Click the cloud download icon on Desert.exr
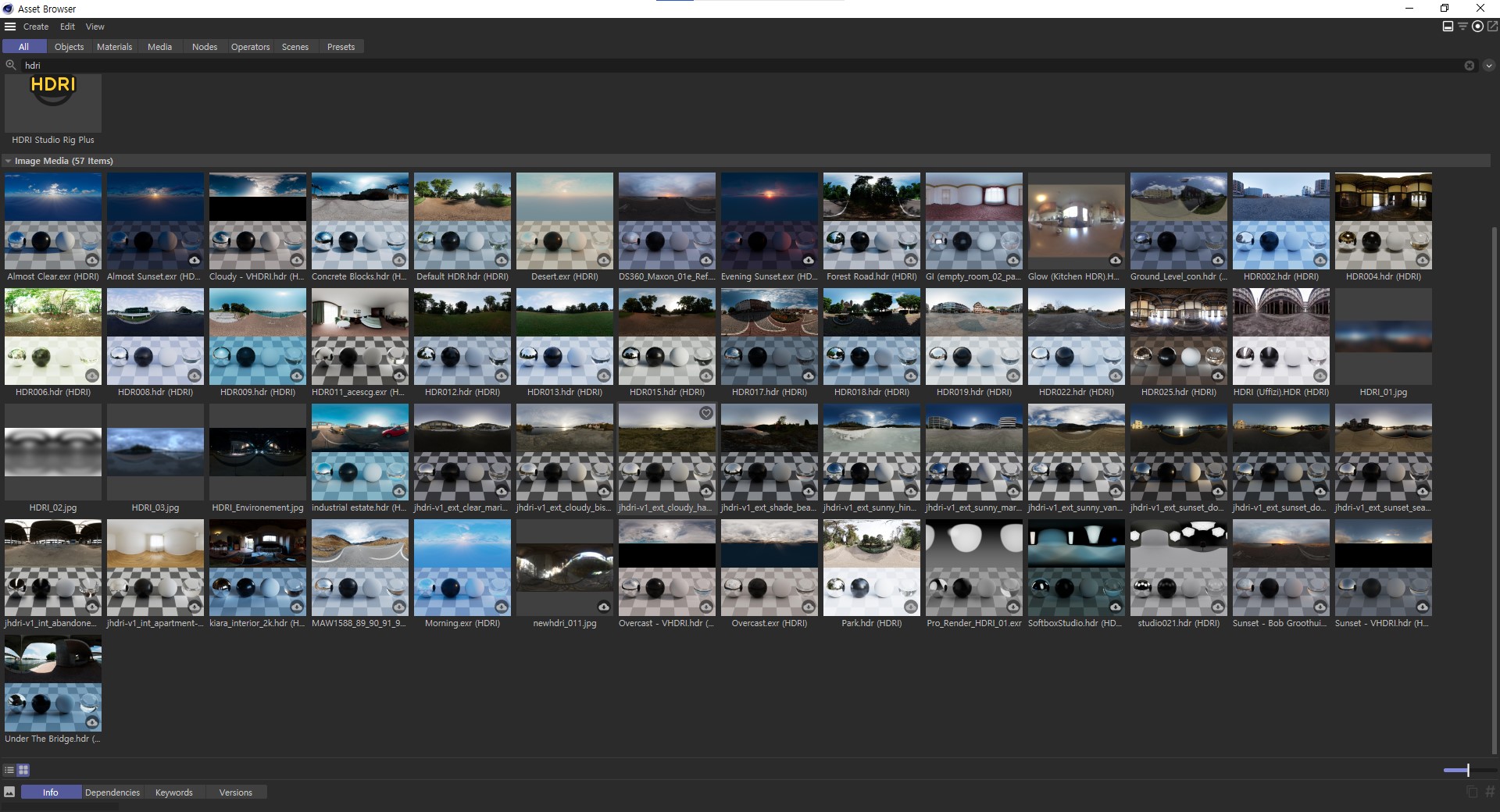This screenshot has width=1500, height=812. pyautogui.click(x=604, y=260)
